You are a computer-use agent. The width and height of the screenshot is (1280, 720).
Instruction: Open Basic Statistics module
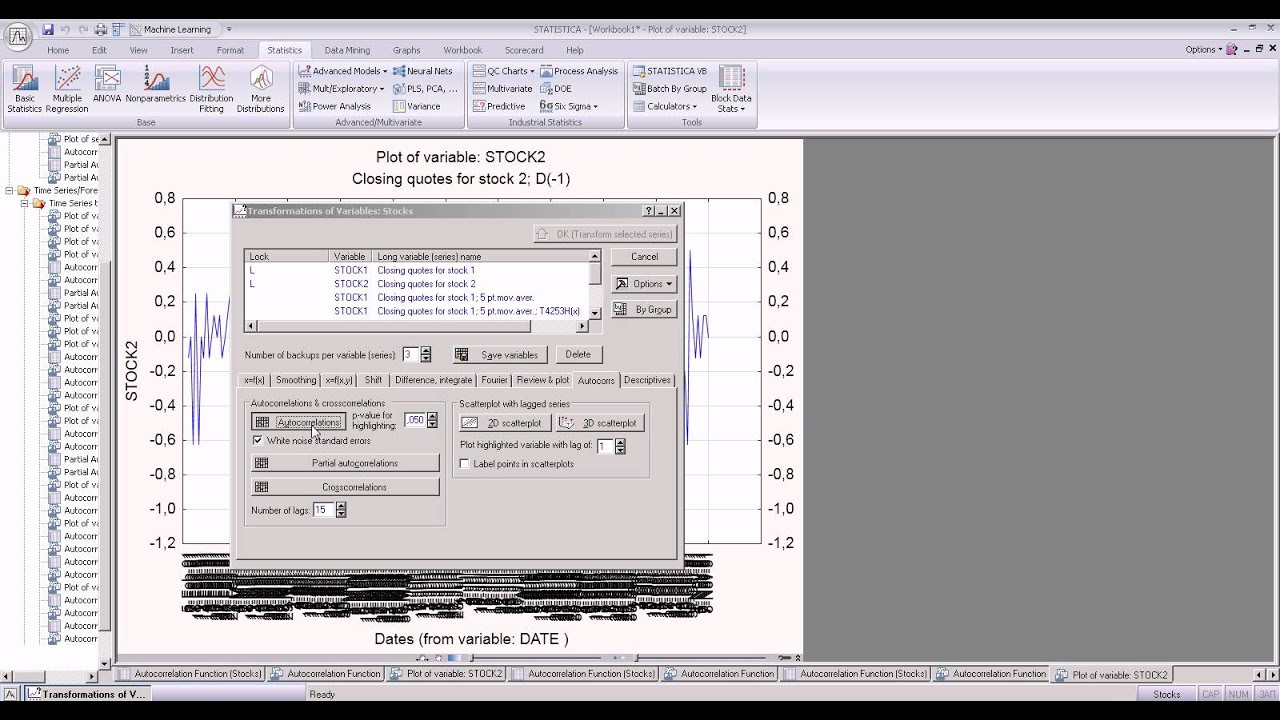click(25, 89)
